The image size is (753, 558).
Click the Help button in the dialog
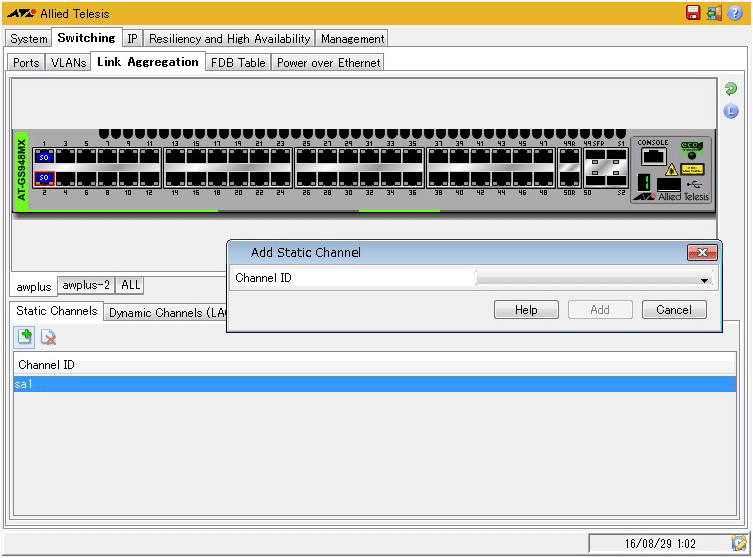click(526, 310)
